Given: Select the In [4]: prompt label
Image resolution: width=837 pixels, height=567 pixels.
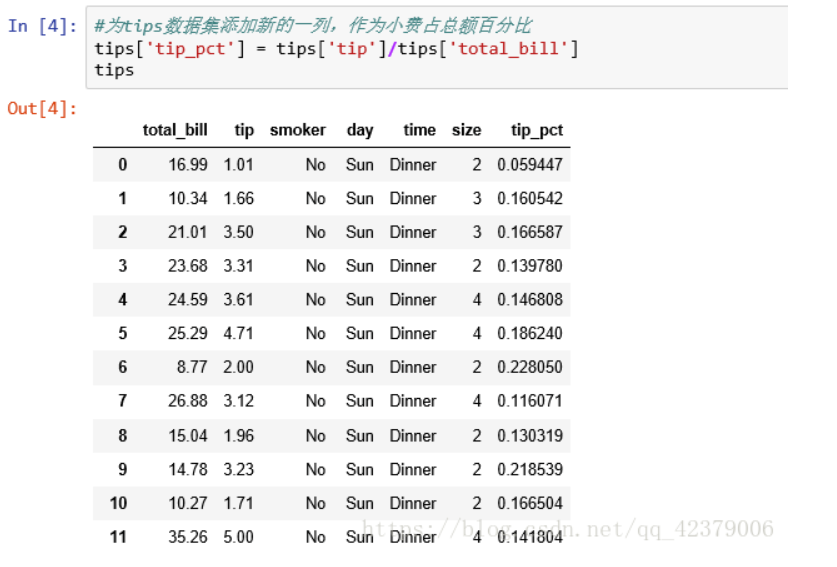Looking at the screenshot, I should [x=43, y=26].
